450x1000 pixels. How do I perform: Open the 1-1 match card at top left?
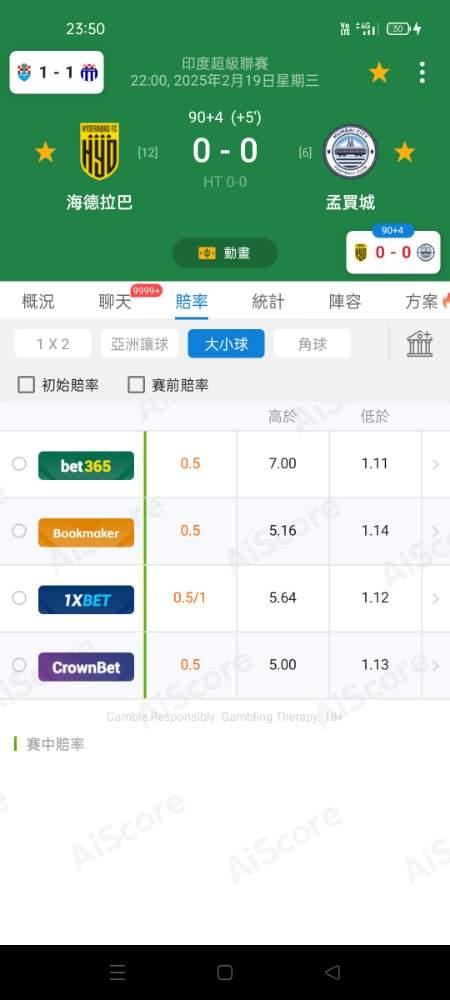(x=57, y=72)
